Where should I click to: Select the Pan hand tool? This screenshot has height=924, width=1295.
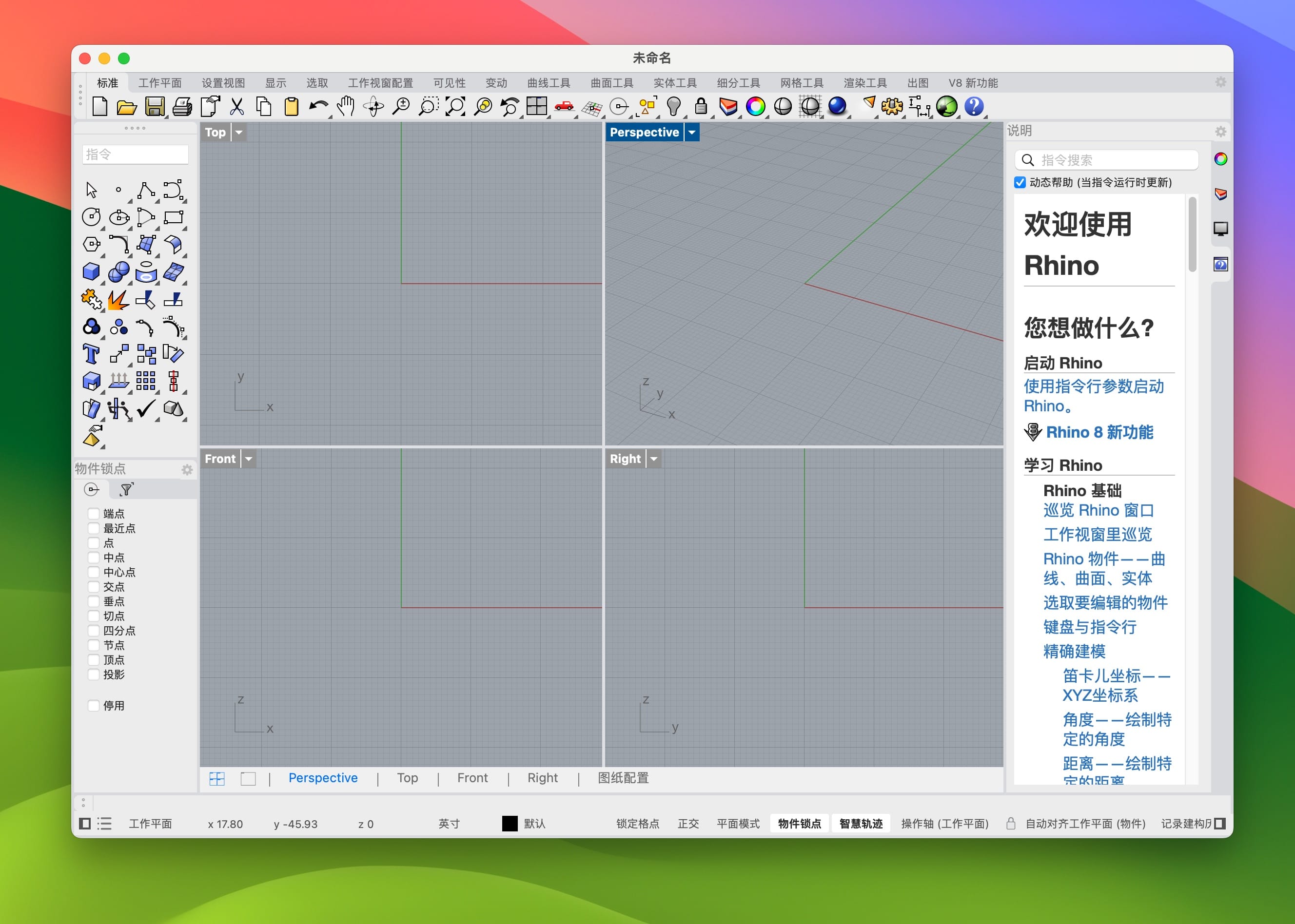[346, 106]
